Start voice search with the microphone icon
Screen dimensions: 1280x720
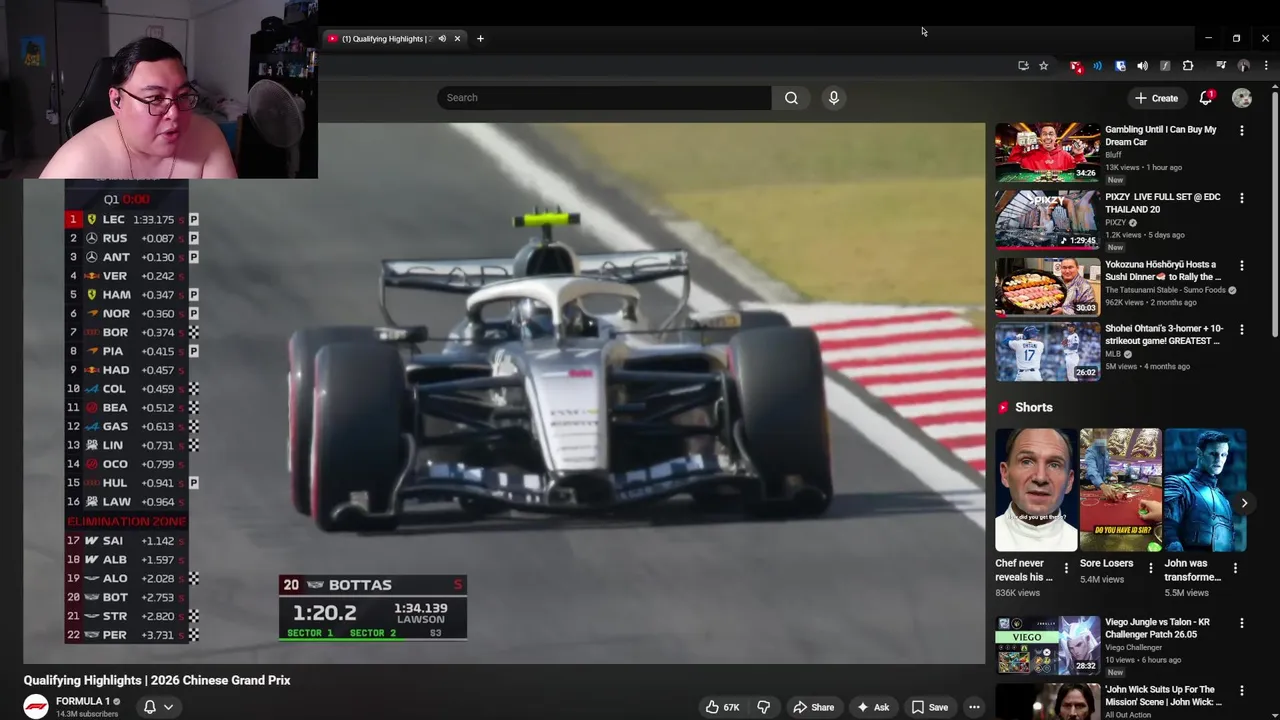tap(834, 98)
